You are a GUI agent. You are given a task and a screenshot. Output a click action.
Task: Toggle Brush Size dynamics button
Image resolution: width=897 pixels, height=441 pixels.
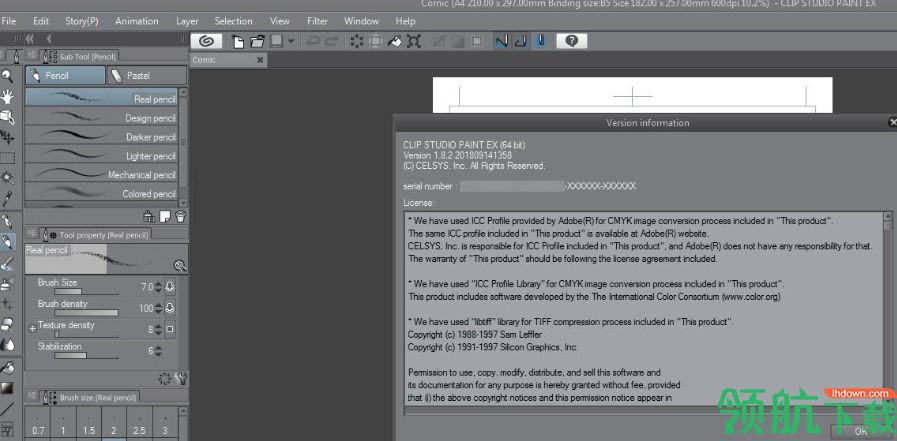(170, 287)
